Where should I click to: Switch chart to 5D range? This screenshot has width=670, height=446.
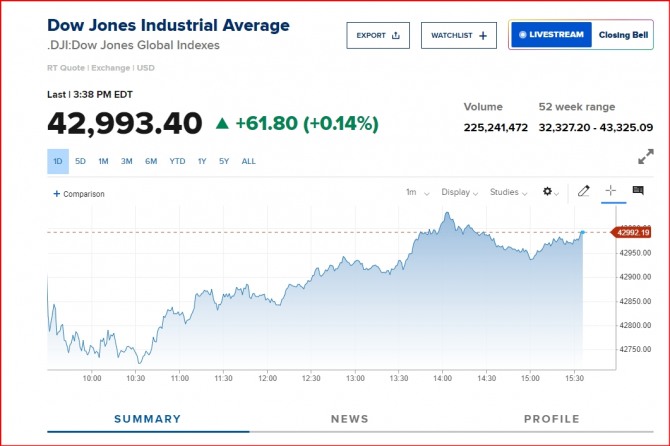coord(80,161)
